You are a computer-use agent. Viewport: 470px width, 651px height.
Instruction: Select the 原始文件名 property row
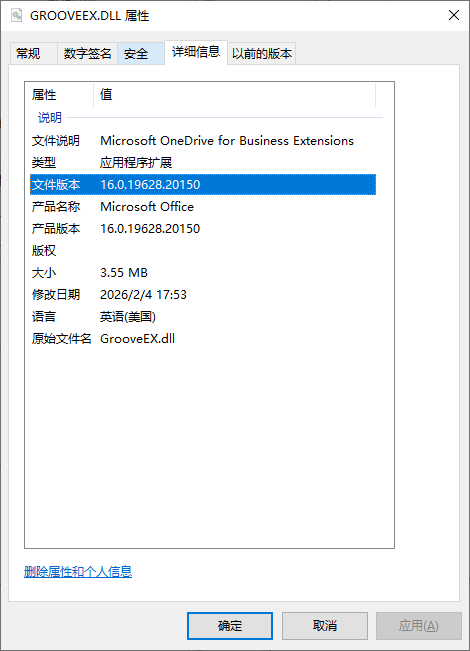(203, 339)
